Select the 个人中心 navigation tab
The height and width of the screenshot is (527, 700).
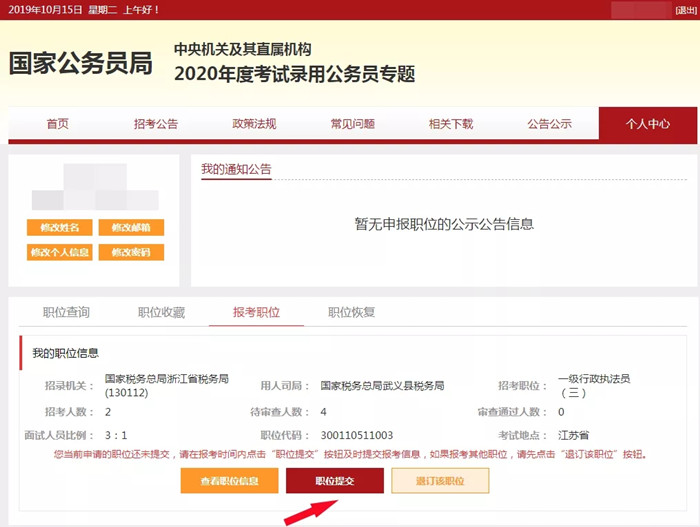(x=648, y=124)
